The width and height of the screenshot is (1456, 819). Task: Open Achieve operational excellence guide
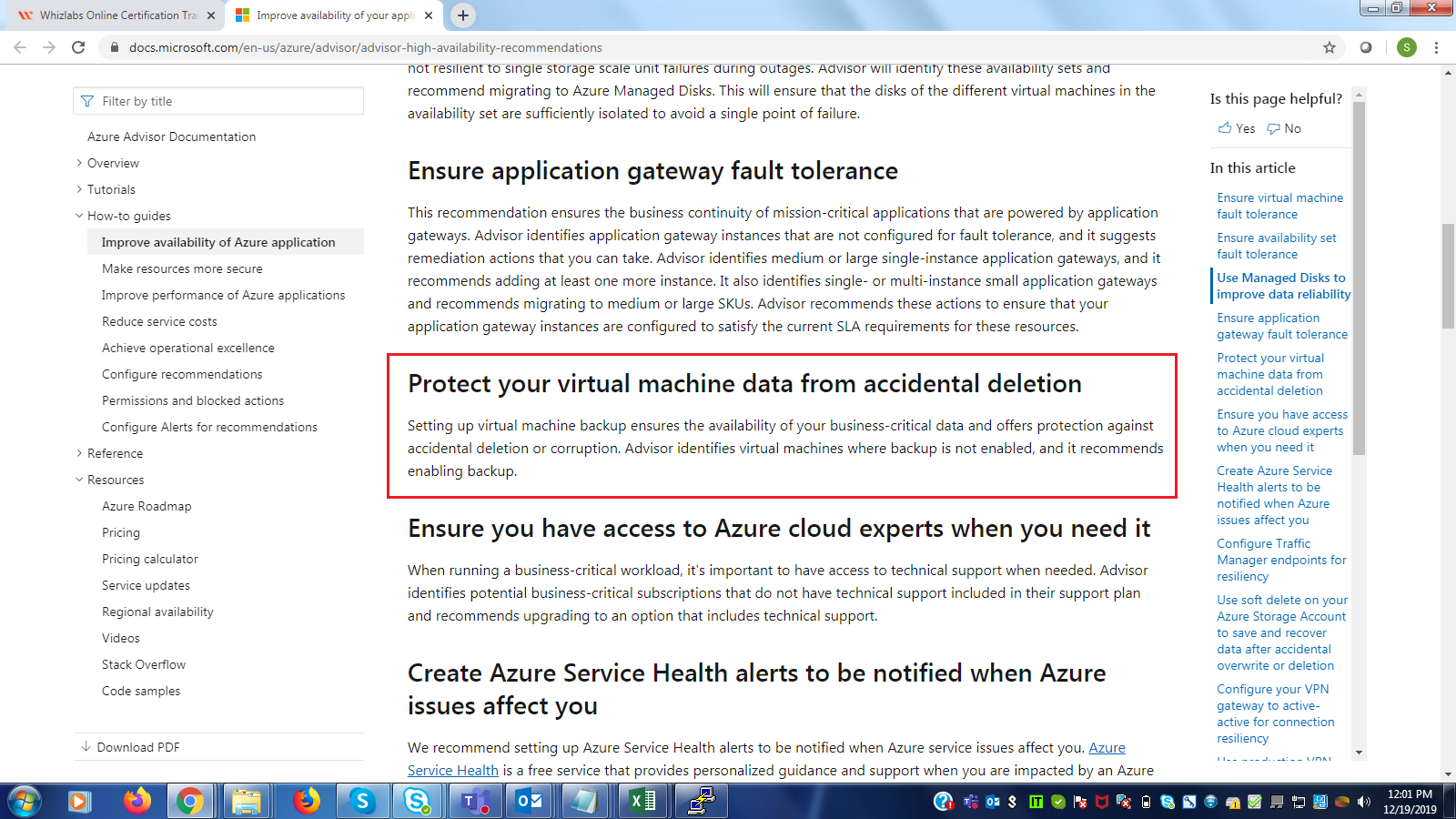pyautogui.click(x=187, y=348)
